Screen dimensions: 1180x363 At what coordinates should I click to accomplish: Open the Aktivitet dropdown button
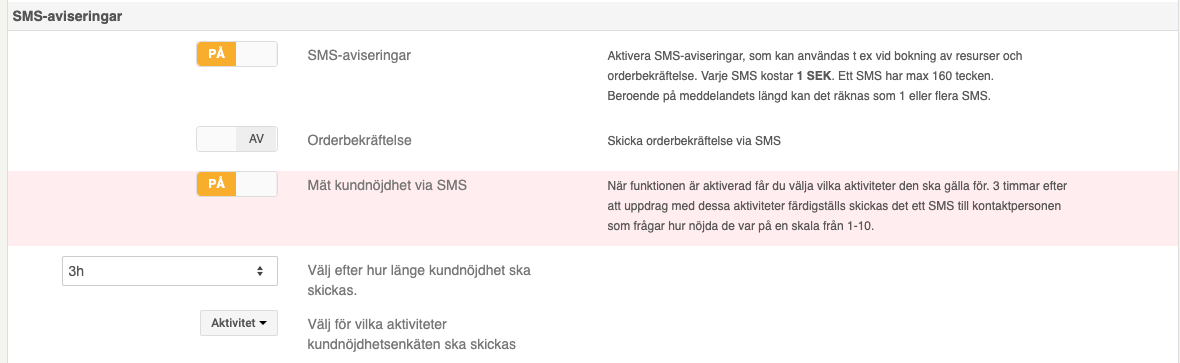[239, 323]
